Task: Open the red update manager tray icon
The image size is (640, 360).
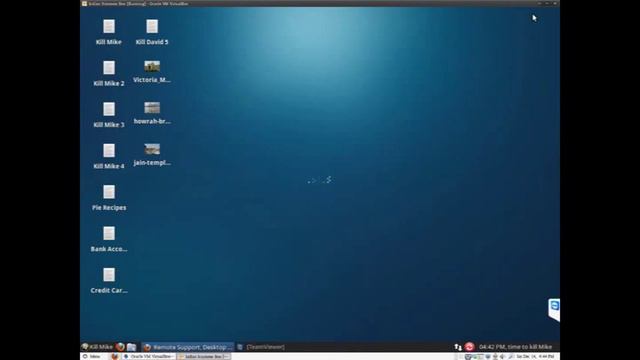Action: point(469,347)
